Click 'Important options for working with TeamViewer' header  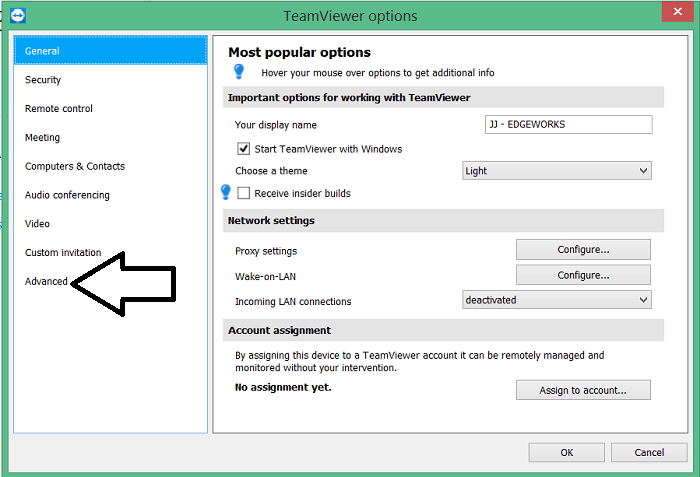443,97
